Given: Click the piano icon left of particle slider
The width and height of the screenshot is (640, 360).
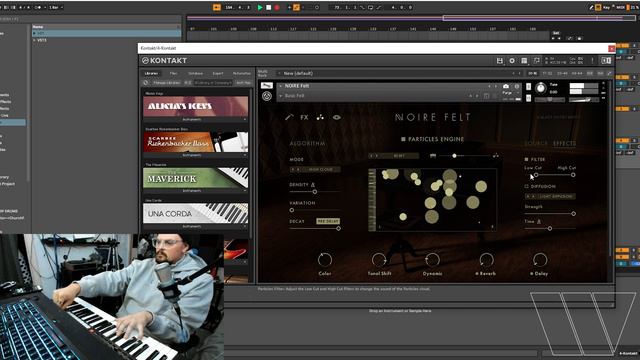Looking at the screenshot, I should (433, 156).
